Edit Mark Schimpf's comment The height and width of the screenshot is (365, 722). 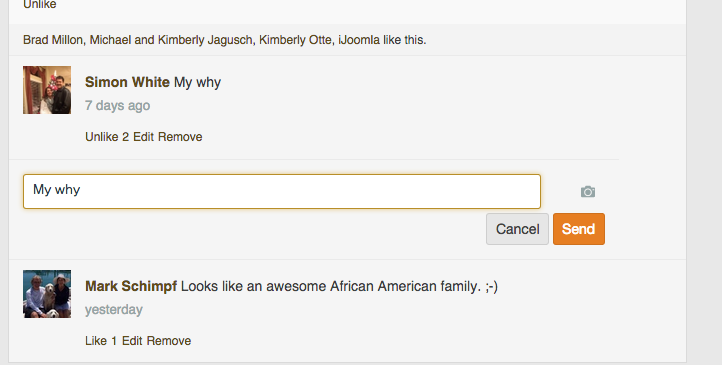(x=132, y=341)
